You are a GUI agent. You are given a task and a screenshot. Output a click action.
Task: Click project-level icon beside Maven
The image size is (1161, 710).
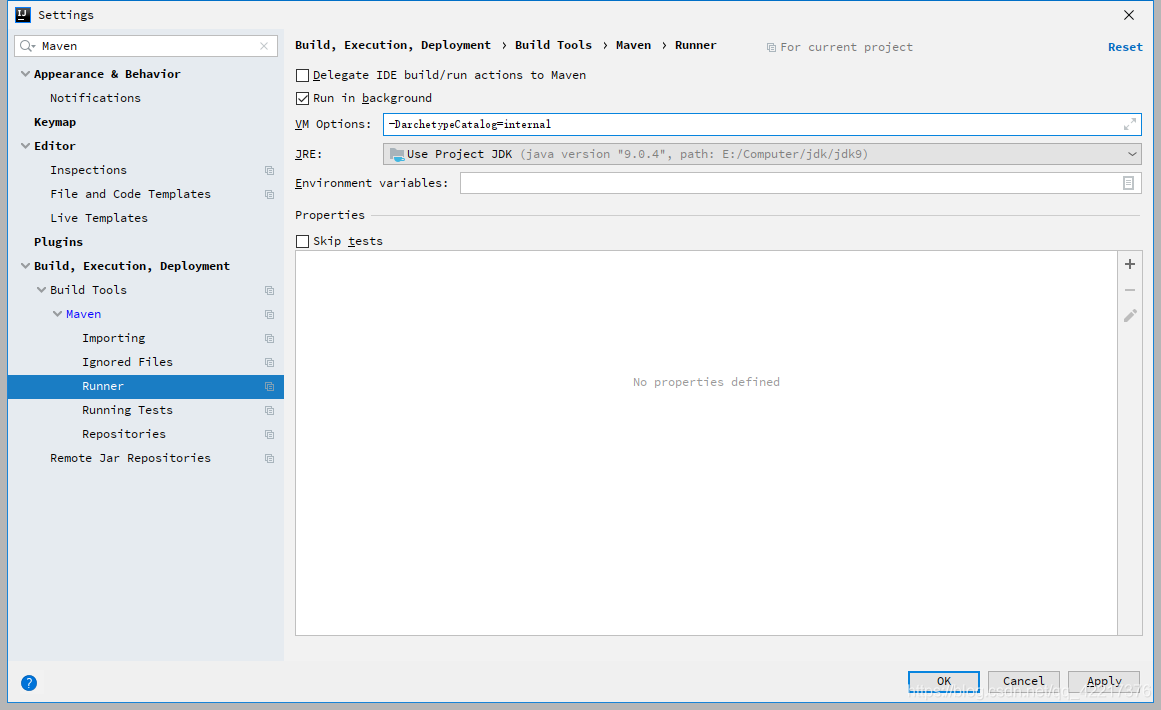pos(270,314)
